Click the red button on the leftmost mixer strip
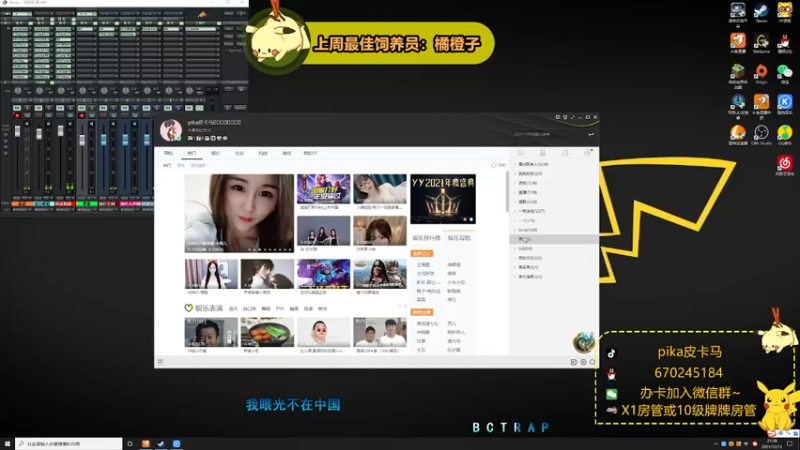 [x=16, y=116]
